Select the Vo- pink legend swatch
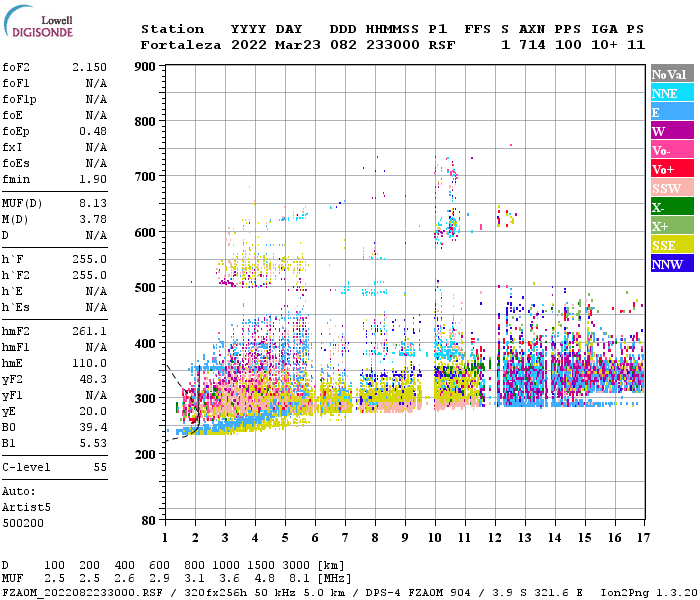Image resolution: width=700 pixels, height=600 pixels. pyautogui.click(x=672, y=150)
